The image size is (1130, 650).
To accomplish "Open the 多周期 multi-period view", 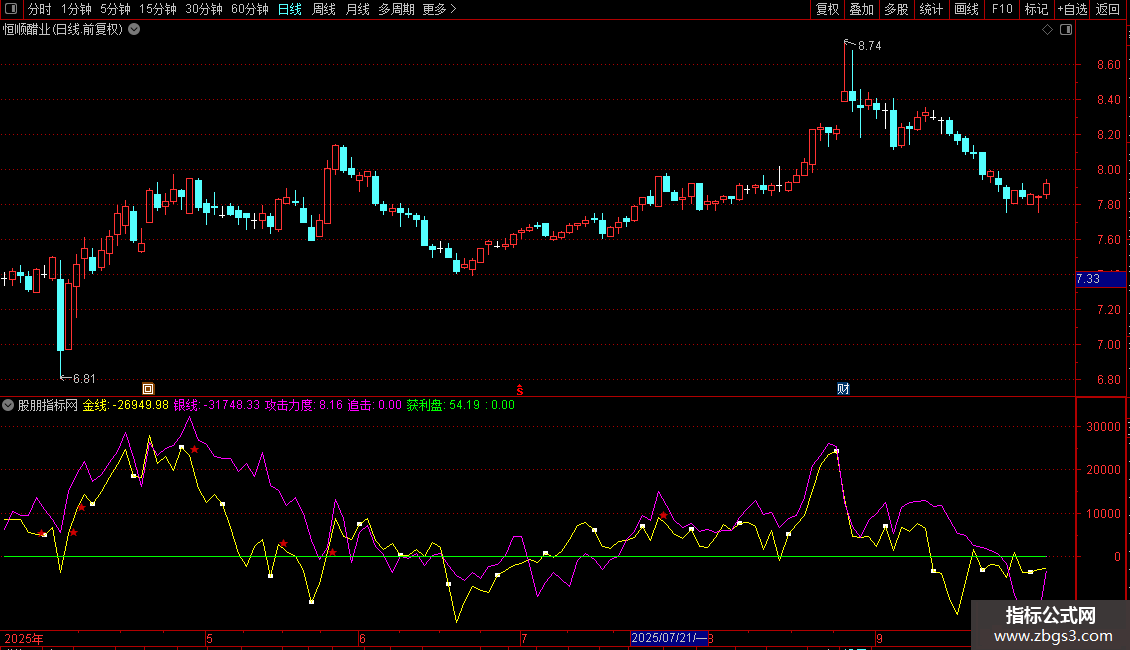I will pos(396,9).
